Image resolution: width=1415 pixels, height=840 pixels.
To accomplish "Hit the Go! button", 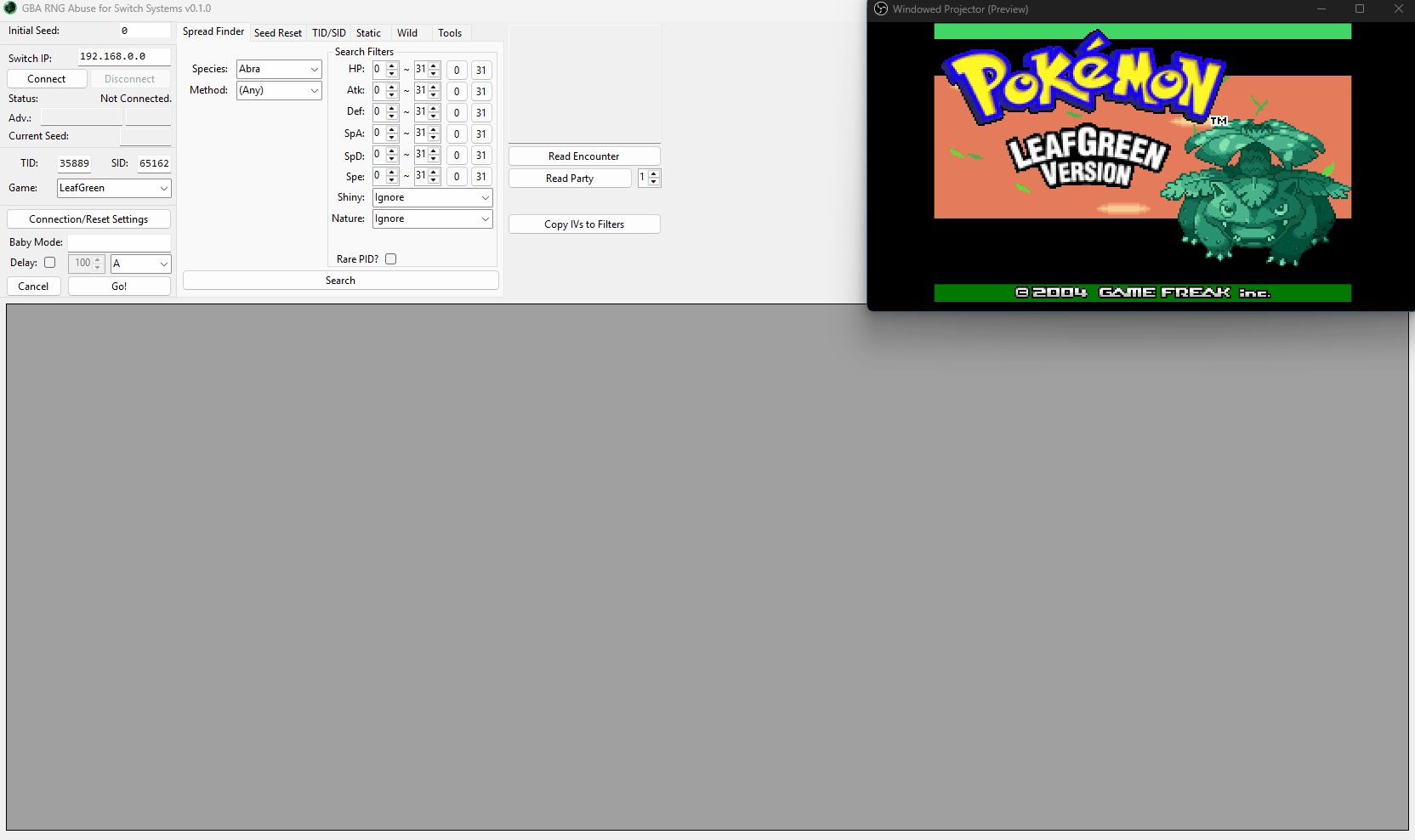I will point(119,287).
